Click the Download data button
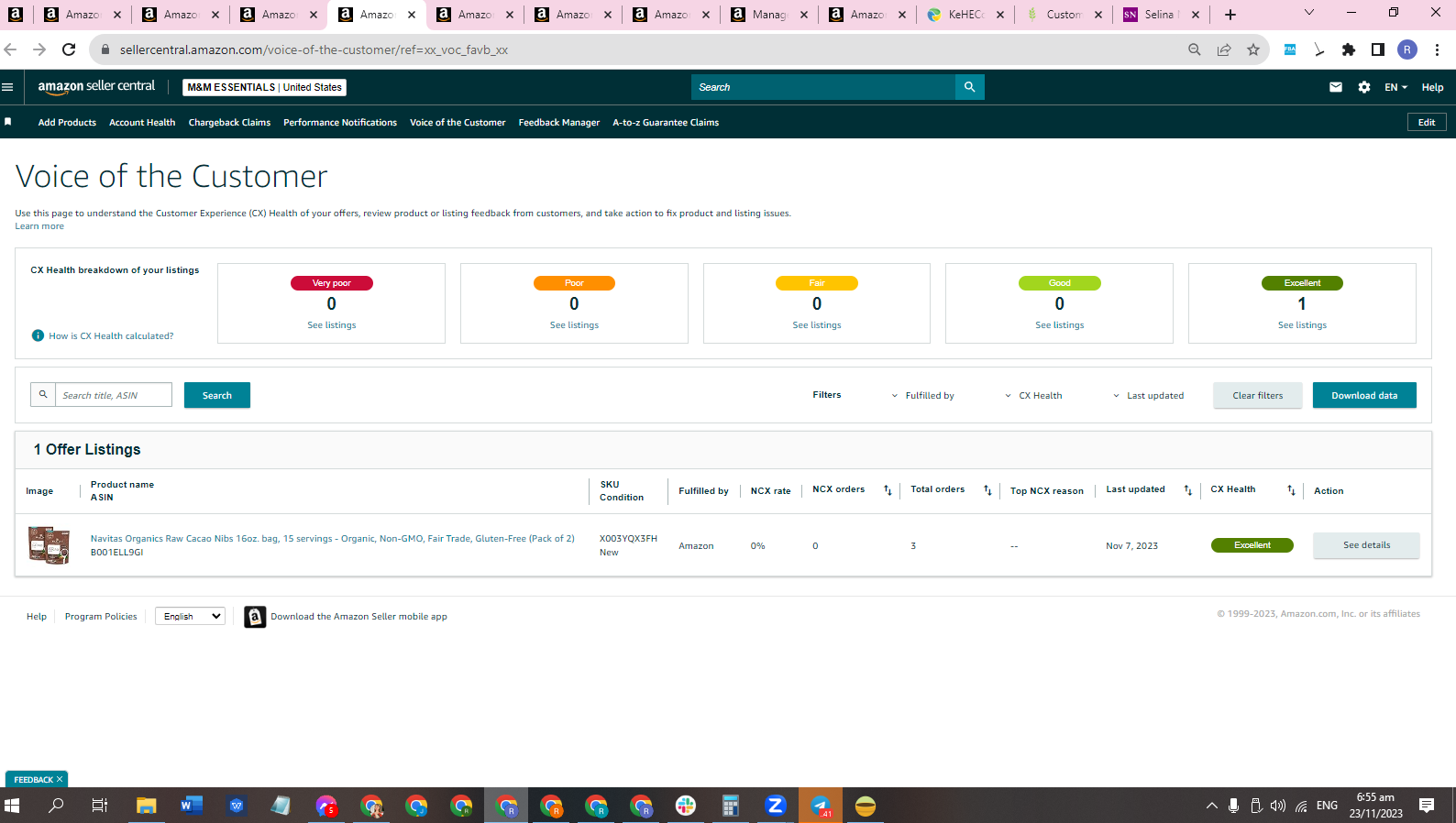This screenshot has width=1456, height=823. pos(1364,395)
